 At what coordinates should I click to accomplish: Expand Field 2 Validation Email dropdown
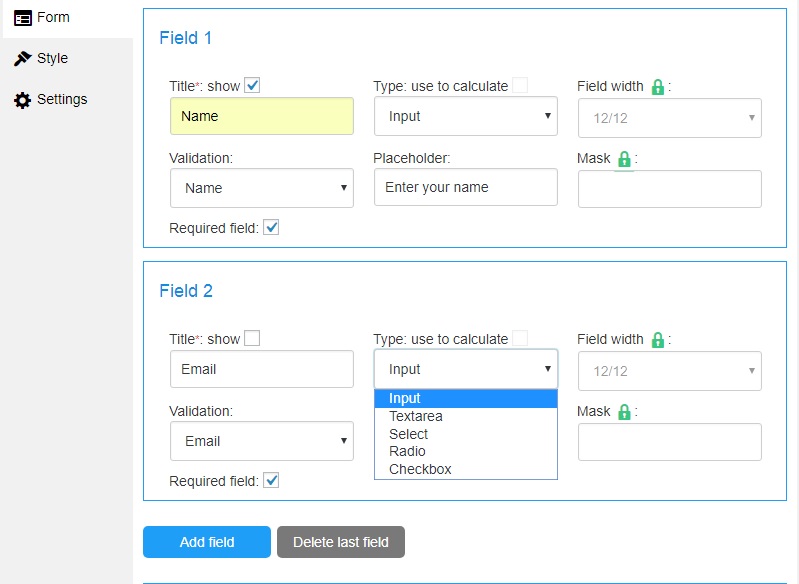pos(262,441)
